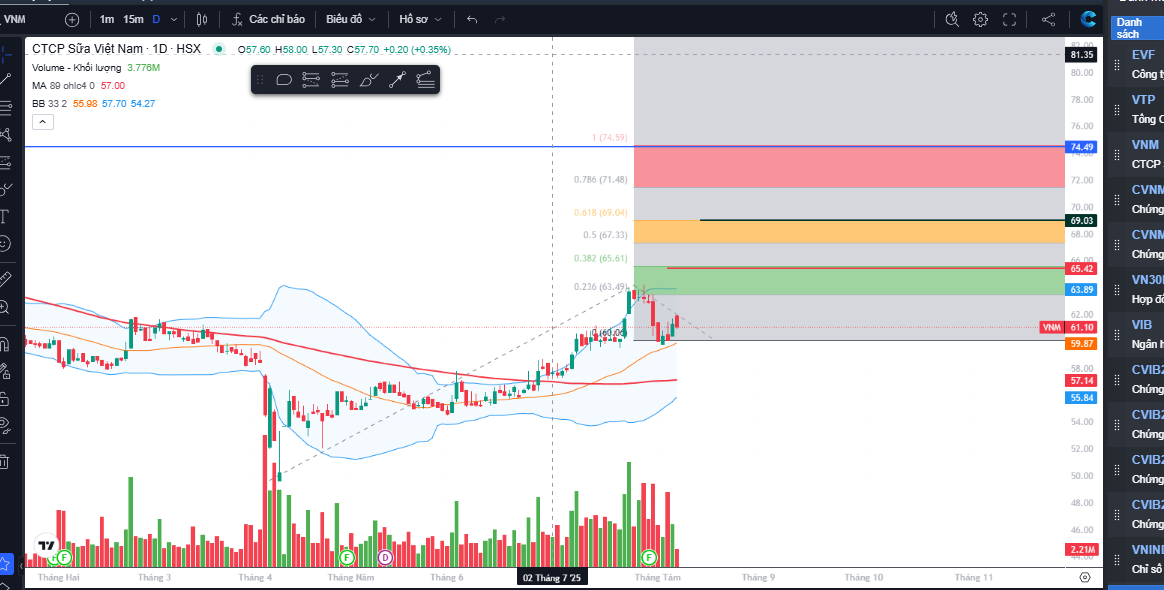Click the MA 89 ohlc4 legend

click(78, 85)
